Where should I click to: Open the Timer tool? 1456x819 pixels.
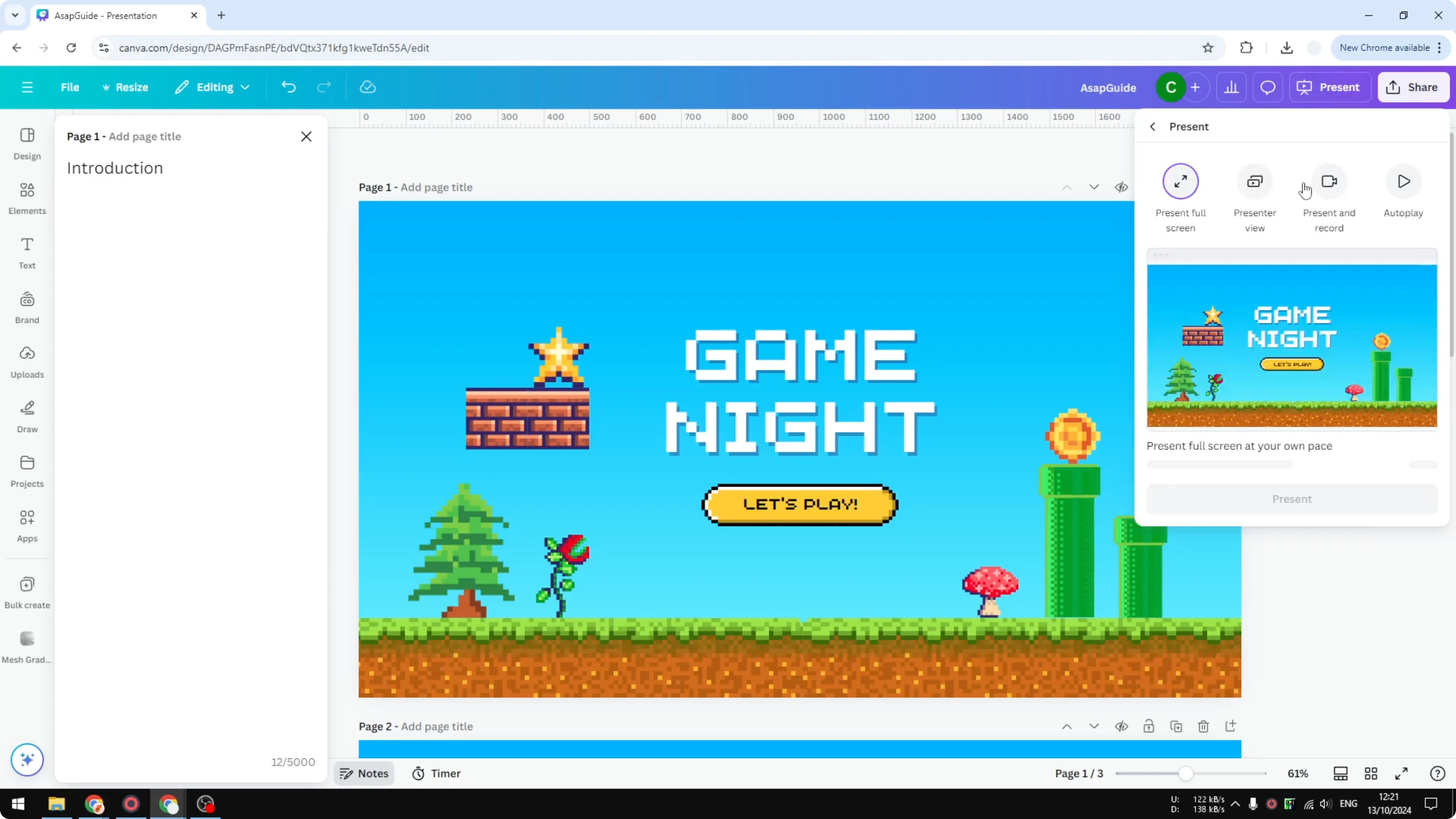pos(437,773)
